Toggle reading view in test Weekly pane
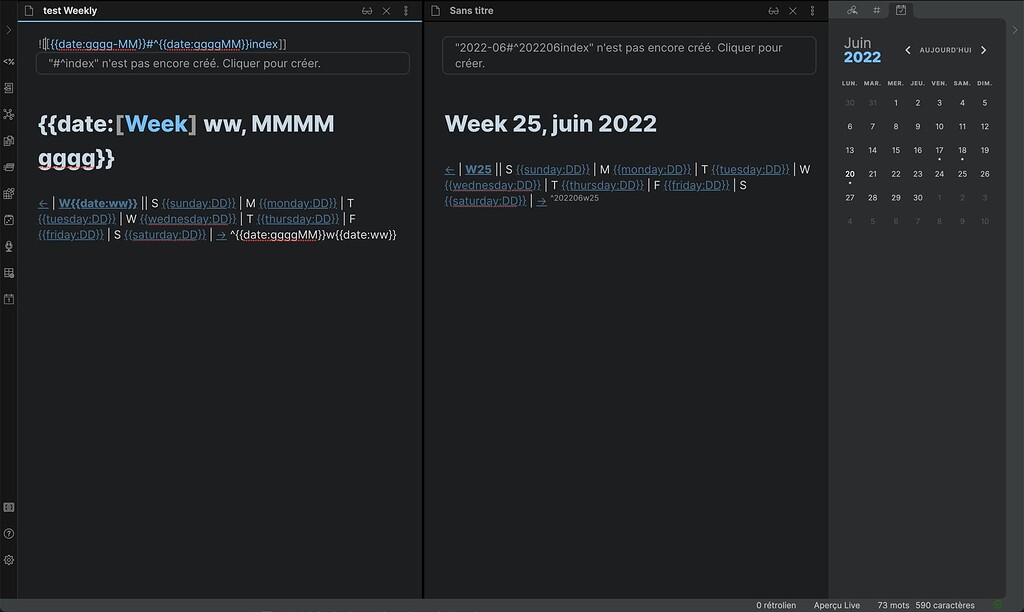The height and width of the screenshot is (612, 1024). click(367, 11)
